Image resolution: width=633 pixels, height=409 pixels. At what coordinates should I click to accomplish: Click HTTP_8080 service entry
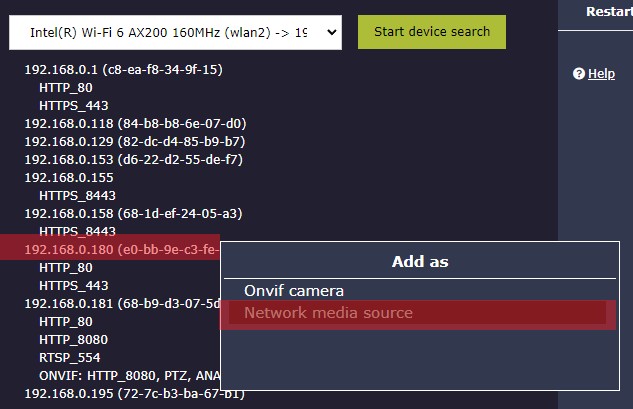74,339
